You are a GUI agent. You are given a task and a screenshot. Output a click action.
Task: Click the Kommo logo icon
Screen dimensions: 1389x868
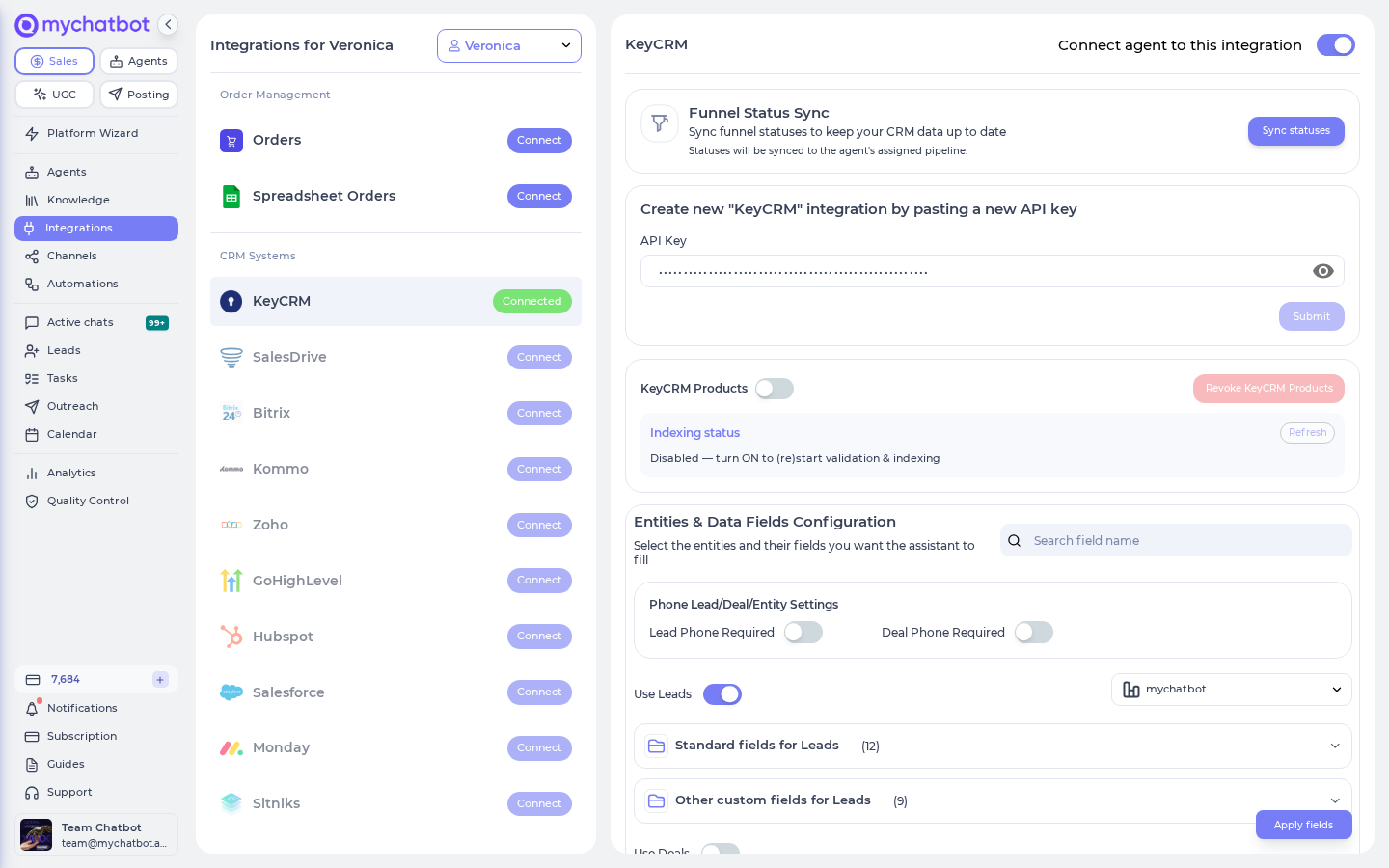(231, 470)
